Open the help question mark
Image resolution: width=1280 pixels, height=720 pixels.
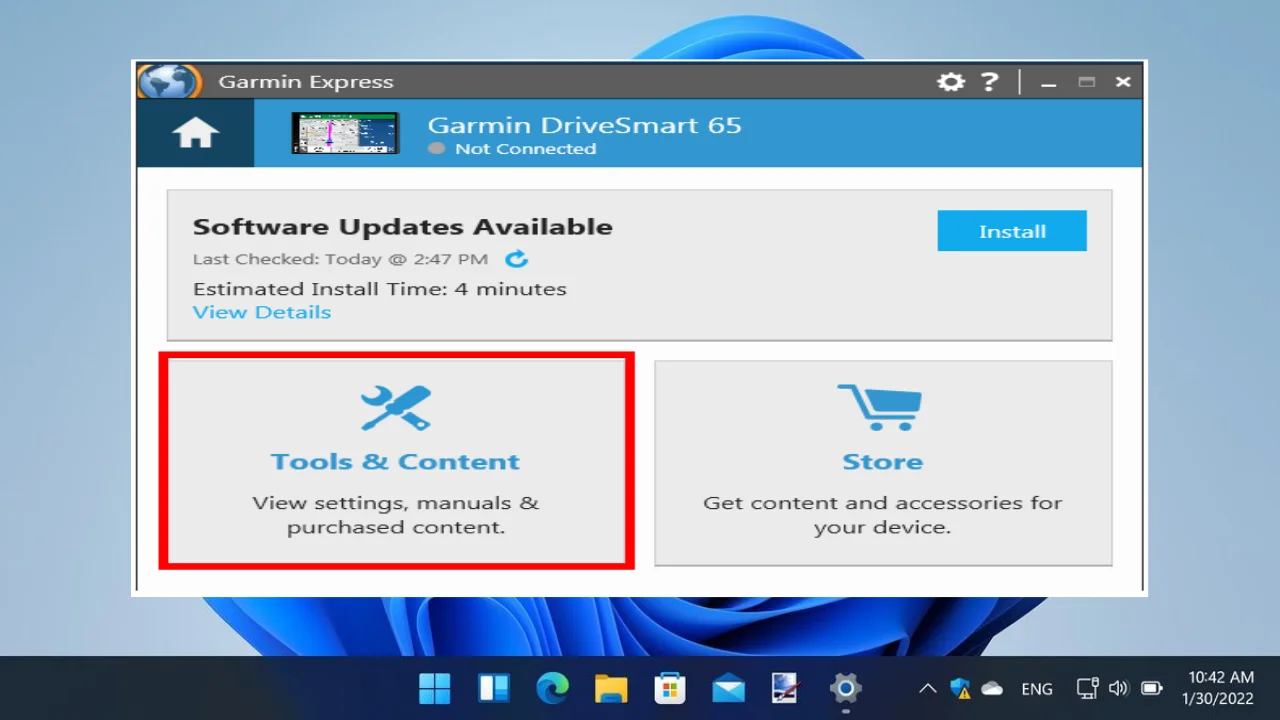click(x=989, y=82)
